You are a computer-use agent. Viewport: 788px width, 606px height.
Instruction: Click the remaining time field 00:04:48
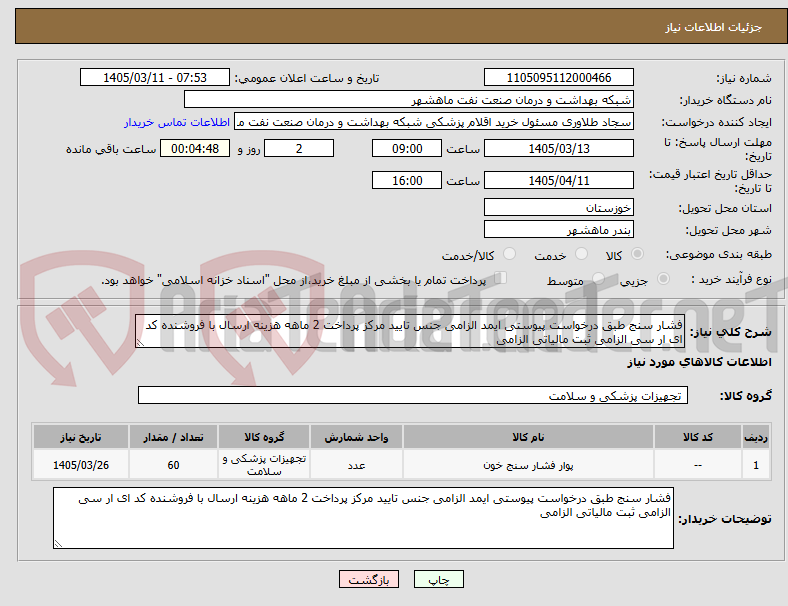(195, 148)
